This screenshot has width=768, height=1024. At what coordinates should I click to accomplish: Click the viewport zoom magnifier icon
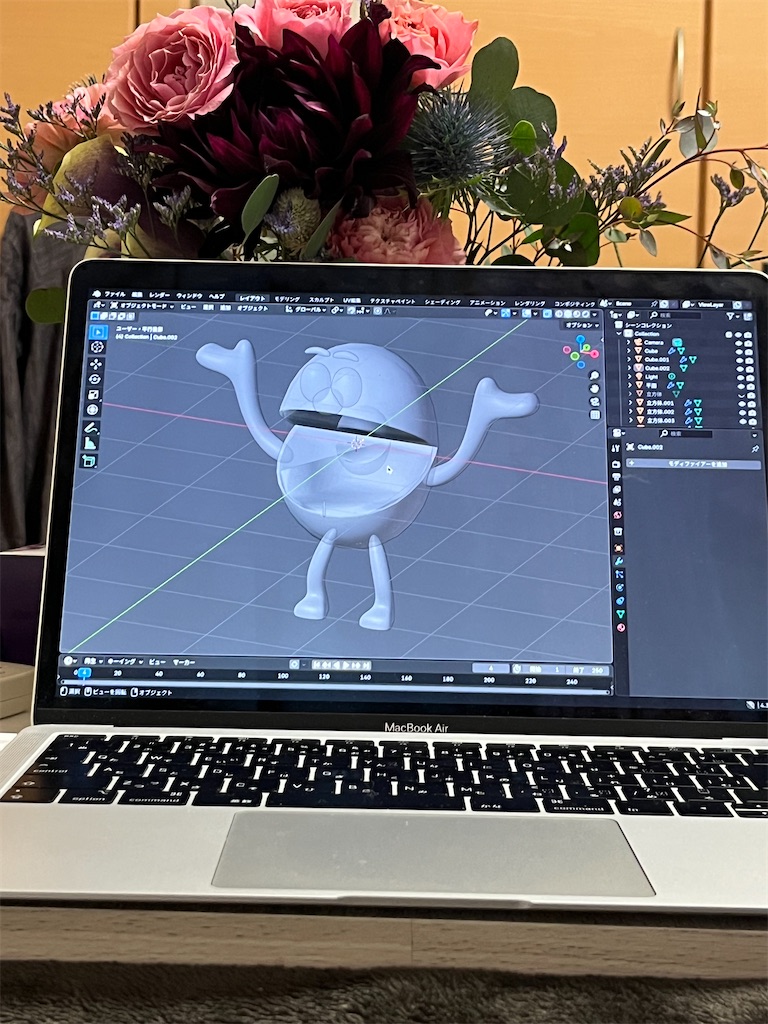click(594, 376)
